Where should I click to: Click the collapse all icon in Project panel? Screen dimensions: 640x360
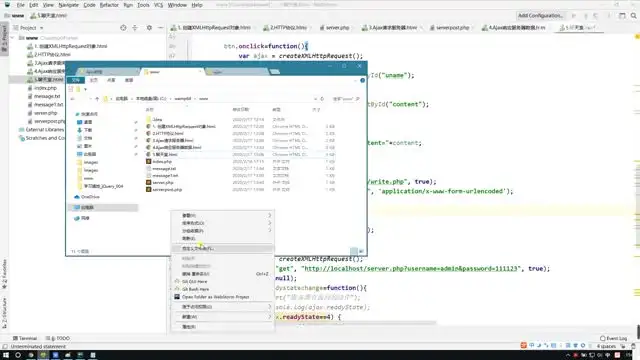[135, 28]
